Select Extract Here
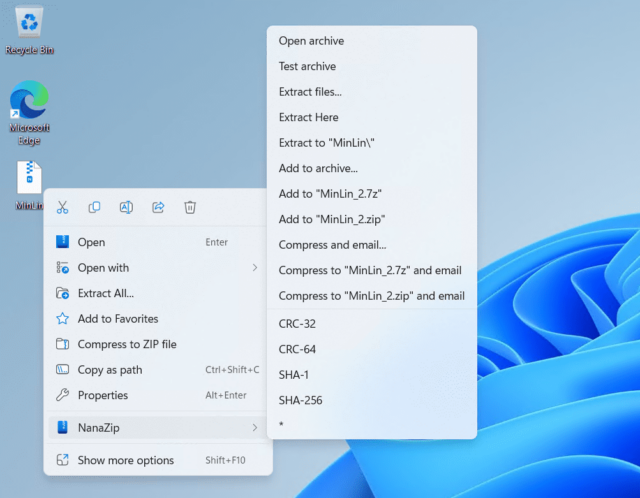Image resolution: width=640 pixels, height=498 pixels. click(x=372, y=117)
